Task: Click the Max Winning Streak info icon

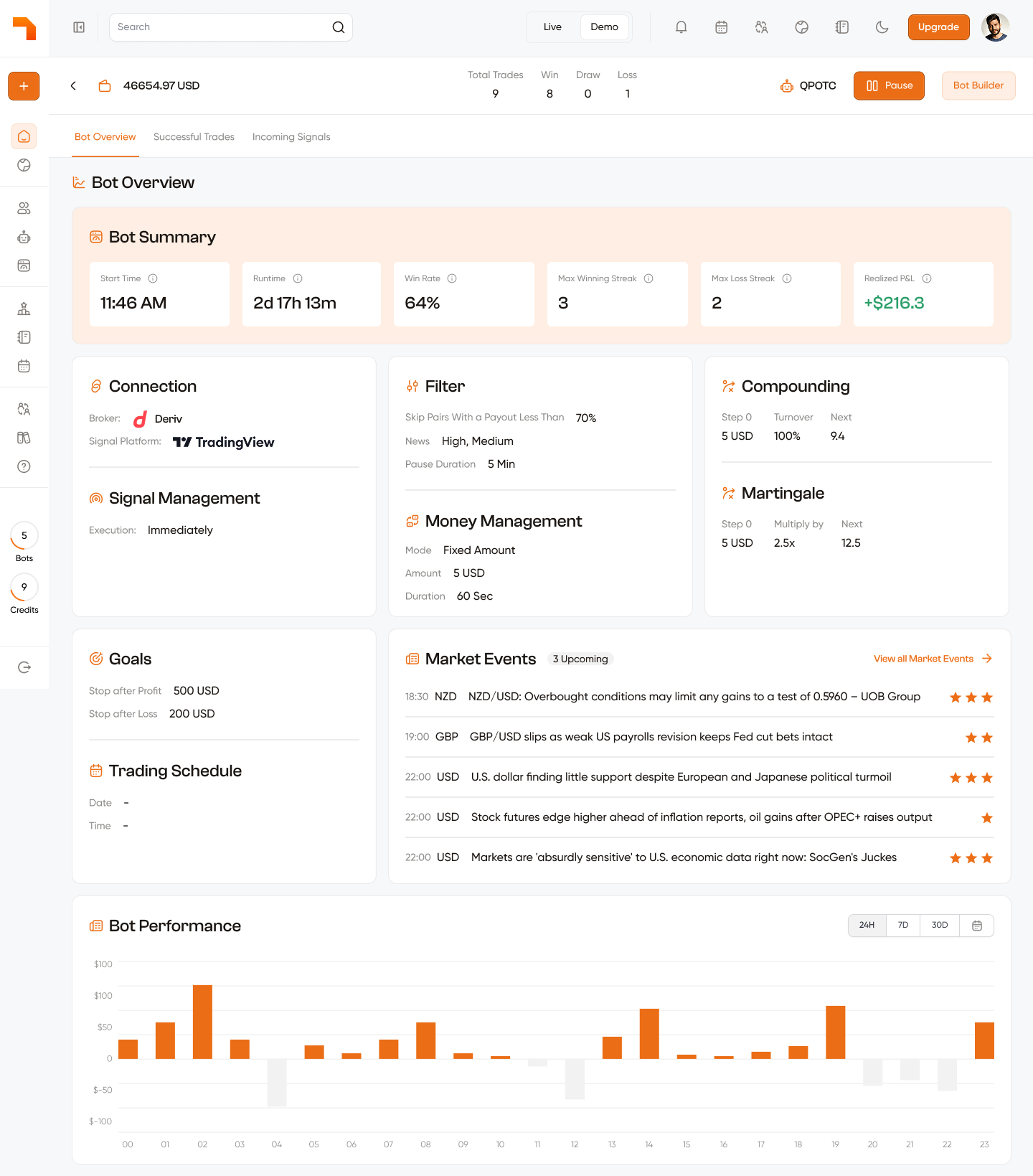Action: 648,278
